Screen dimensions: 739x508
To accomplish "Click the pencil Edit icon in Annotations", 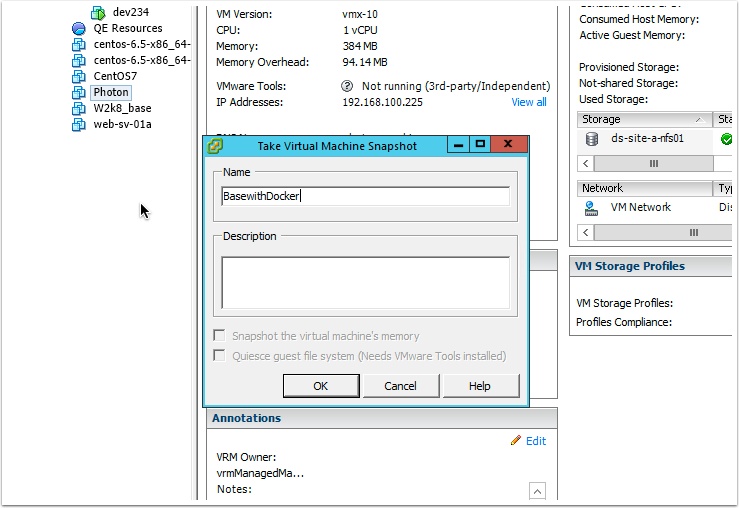I will 516,441.
